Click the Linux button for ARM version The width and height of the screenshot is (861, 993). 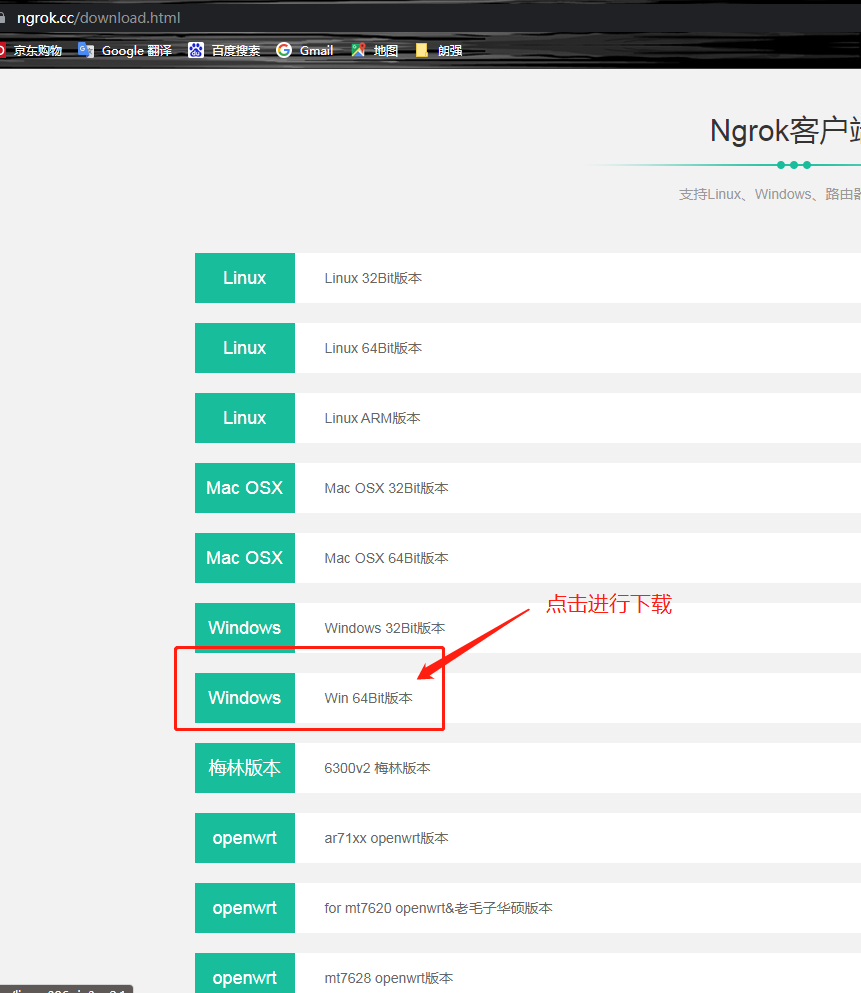[244, 418]
